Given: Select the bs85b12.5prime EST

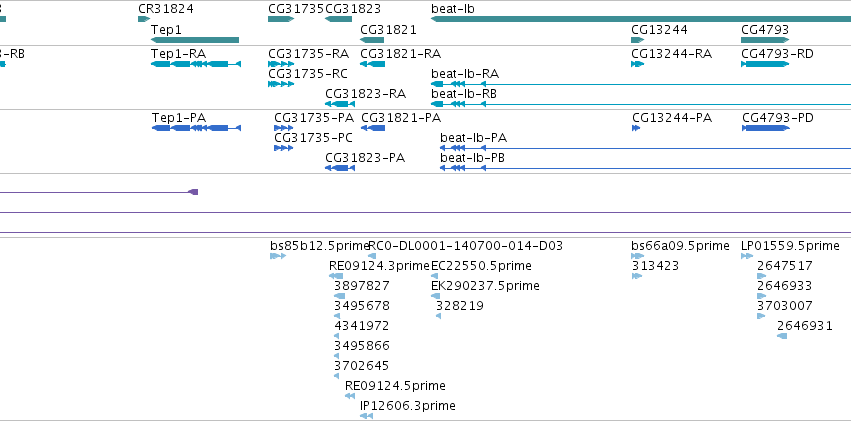Looking at the screenshot, I should click(x=278, y=256).
